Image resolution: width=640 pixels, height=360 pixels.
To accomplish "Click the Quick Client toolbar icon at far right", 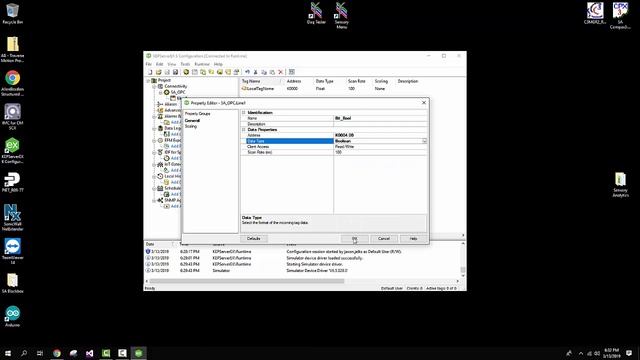I will (292, 72).
